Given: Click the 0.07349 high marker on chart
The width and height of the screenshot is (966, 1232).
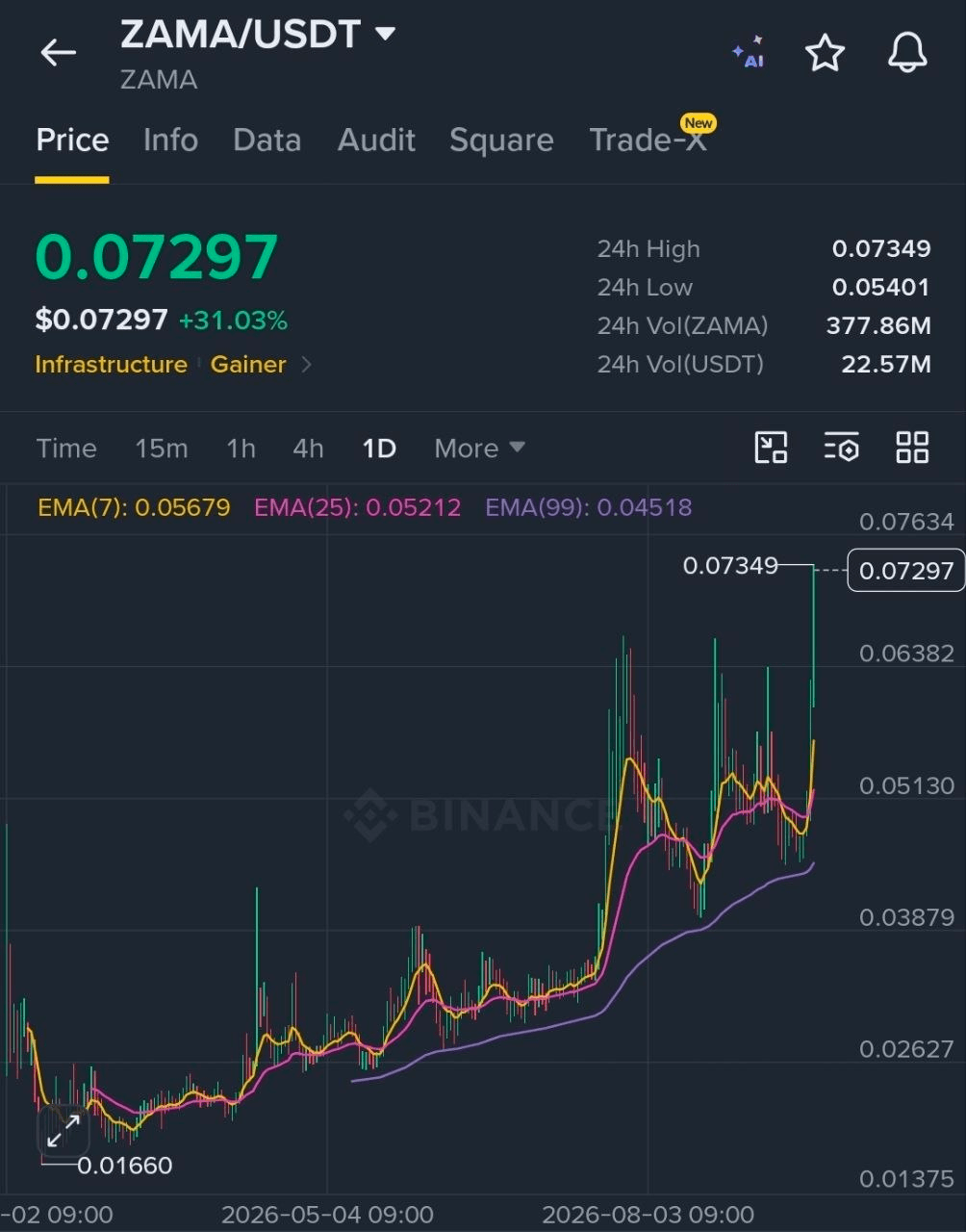Looking at the screenshot, I should click(x=730, y=566).
